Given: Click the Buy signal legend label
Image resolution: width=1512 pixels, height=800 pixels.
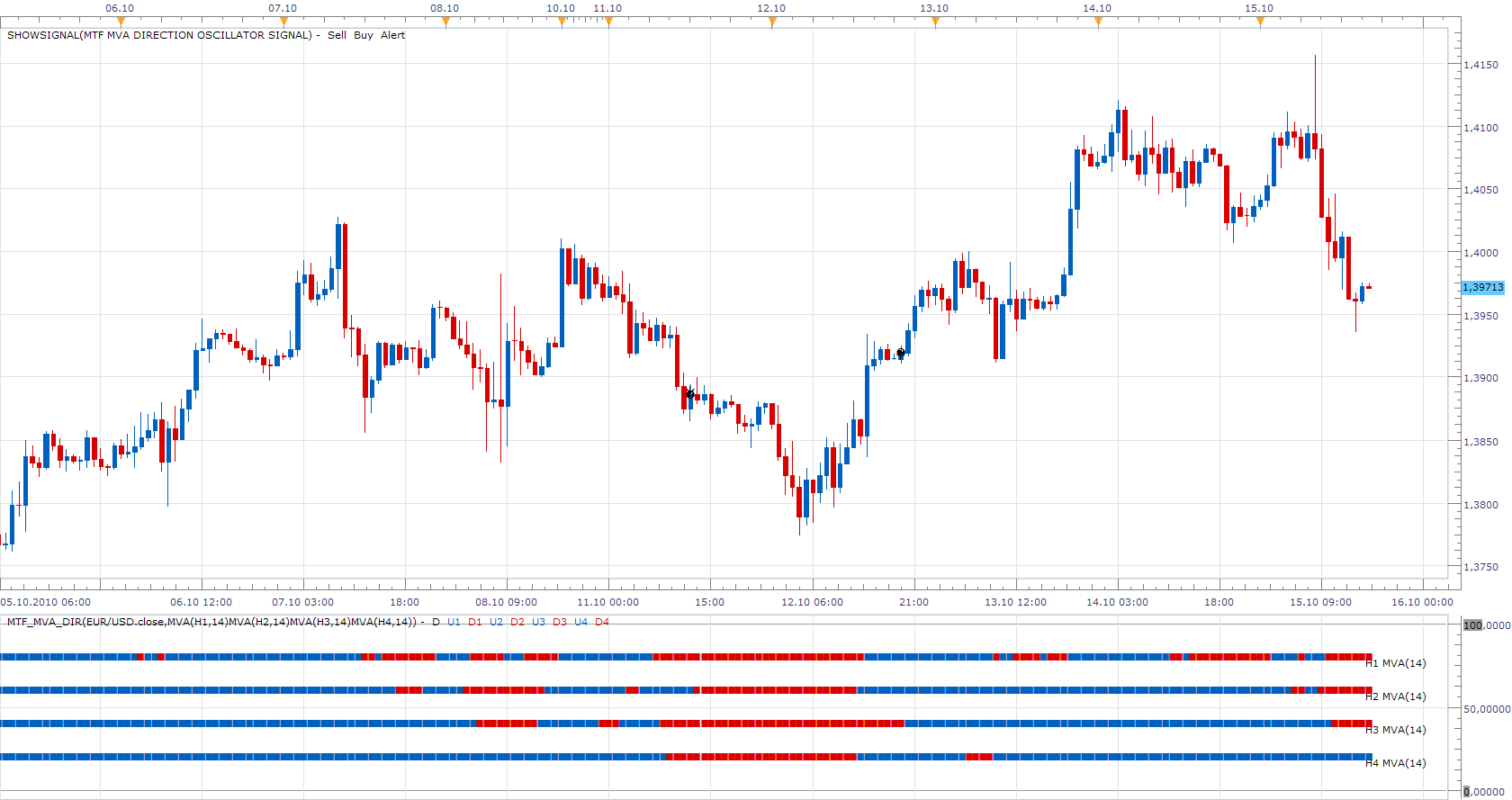Looking at the screenshot, I should point(364,35).
